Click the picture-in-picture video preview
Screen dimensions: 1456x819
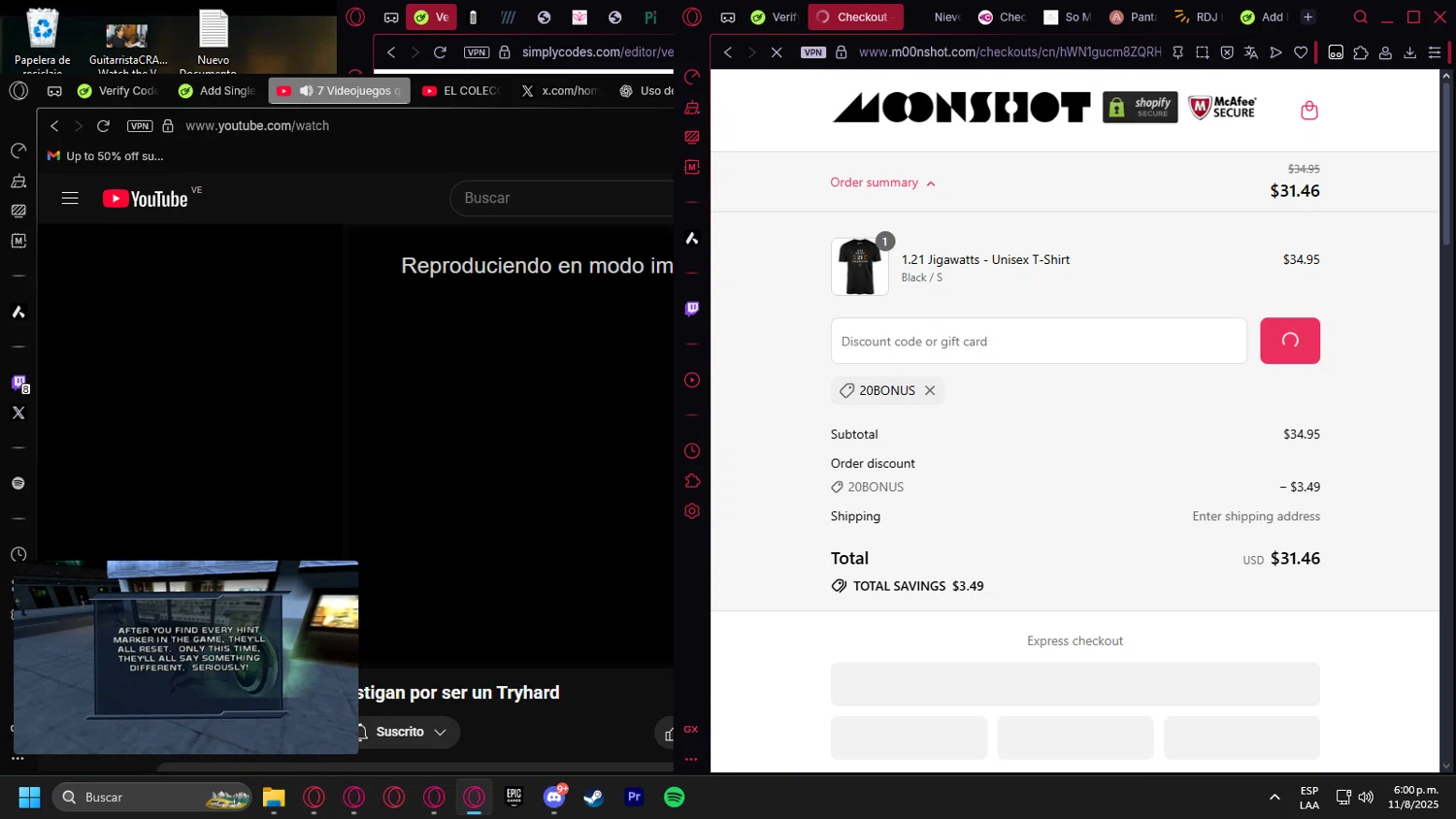click(185, 657)
